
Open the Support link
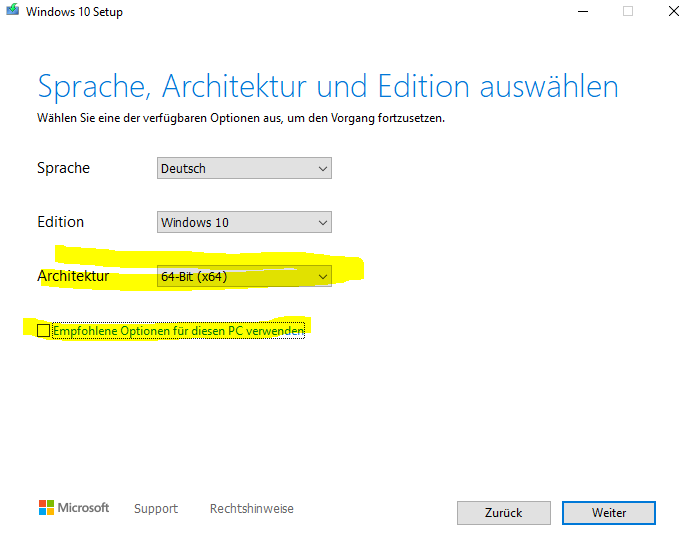point(156,508)
